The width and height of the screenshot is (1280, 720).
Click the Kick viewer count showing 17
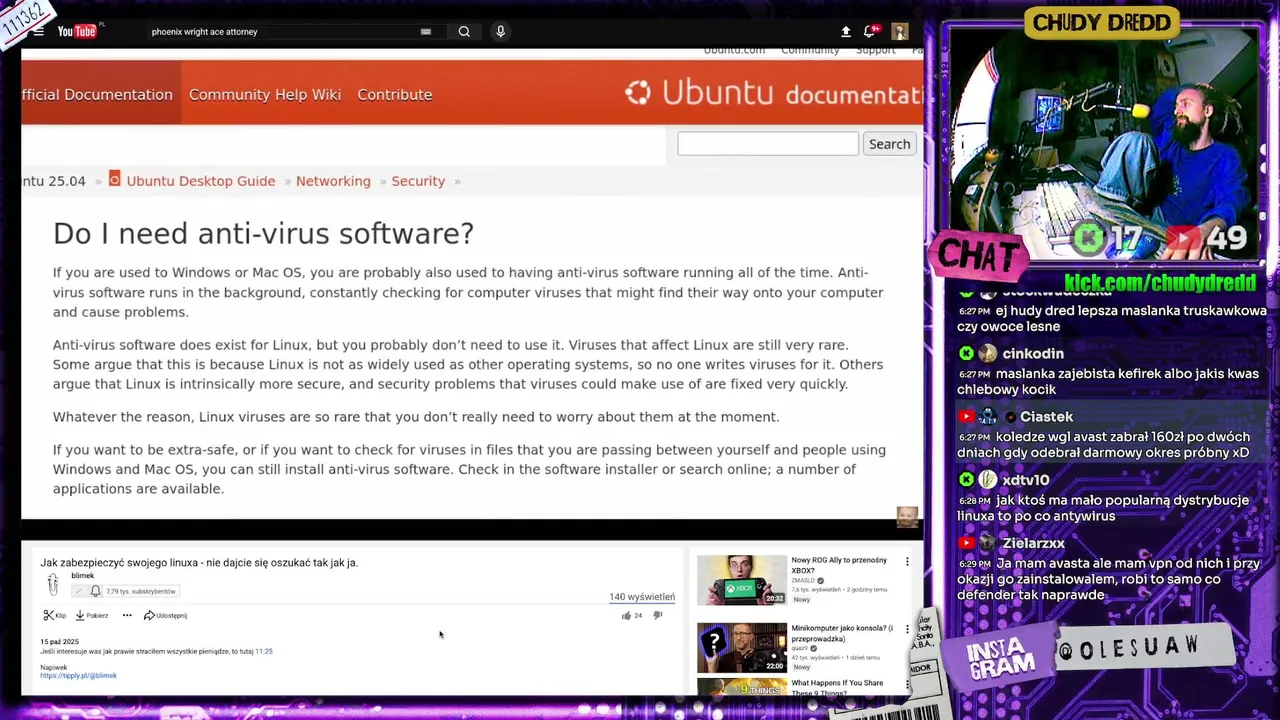[x=1109, y=239]
